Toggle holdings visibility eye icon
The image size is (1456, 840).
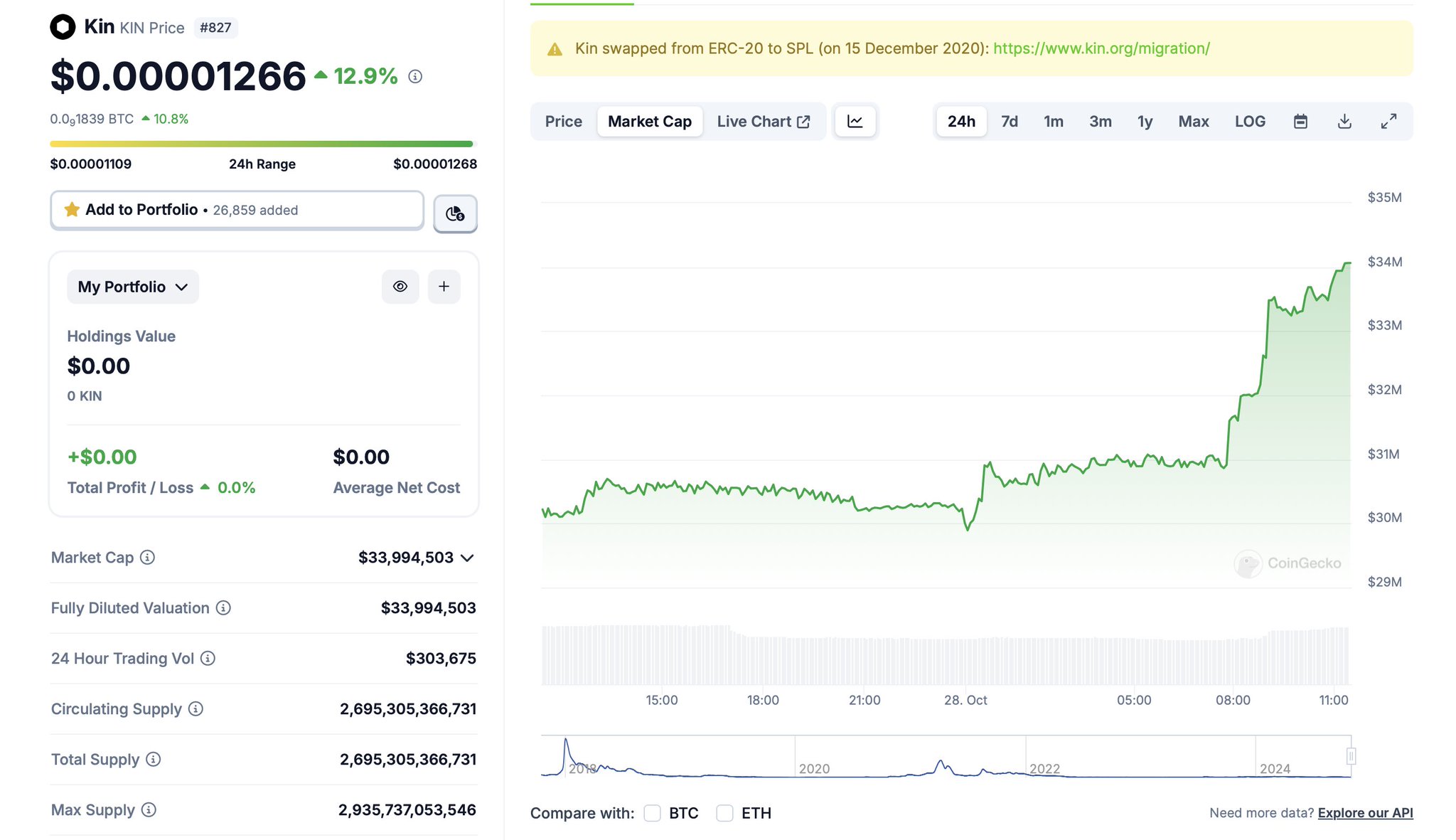(400, 287)
